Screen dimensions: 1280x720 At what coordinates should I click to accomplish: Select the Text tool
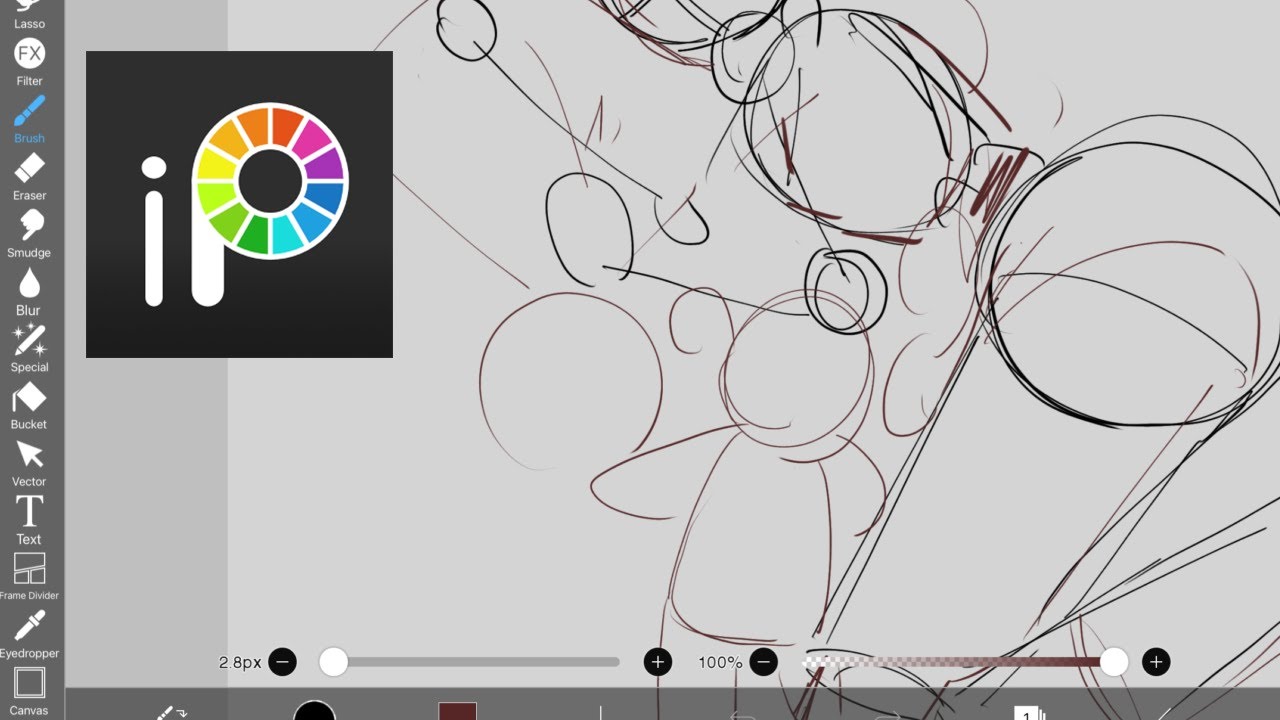(29, 520)
